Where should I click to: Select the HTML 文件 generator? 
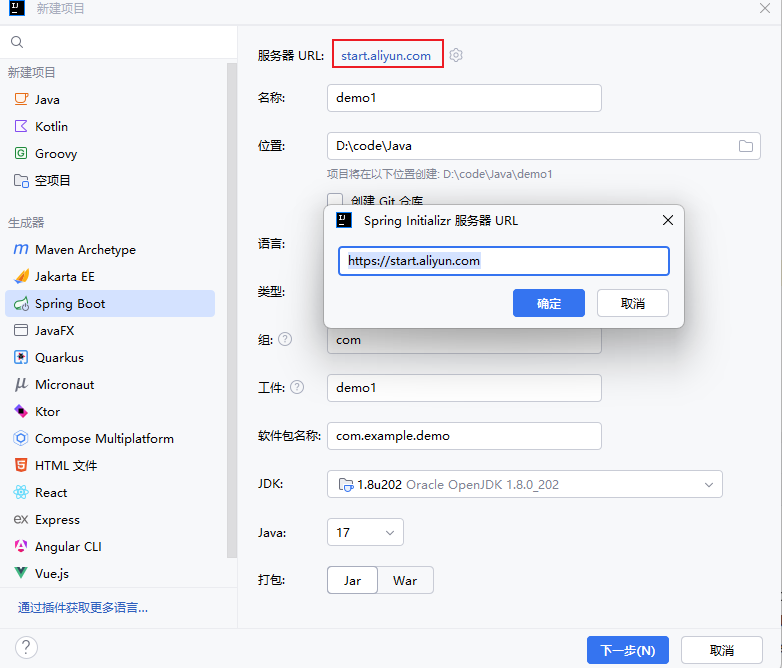110,465
